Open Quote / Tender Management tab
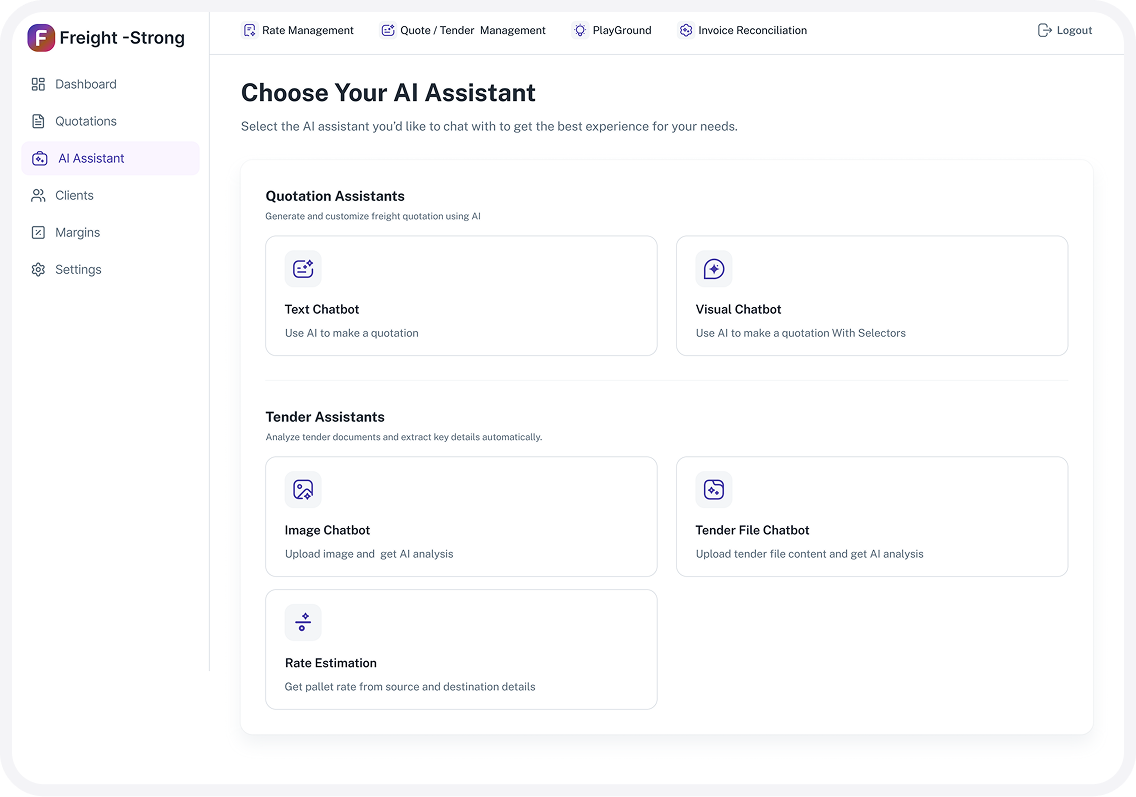 pyautogui.click(x=463, y=30)
